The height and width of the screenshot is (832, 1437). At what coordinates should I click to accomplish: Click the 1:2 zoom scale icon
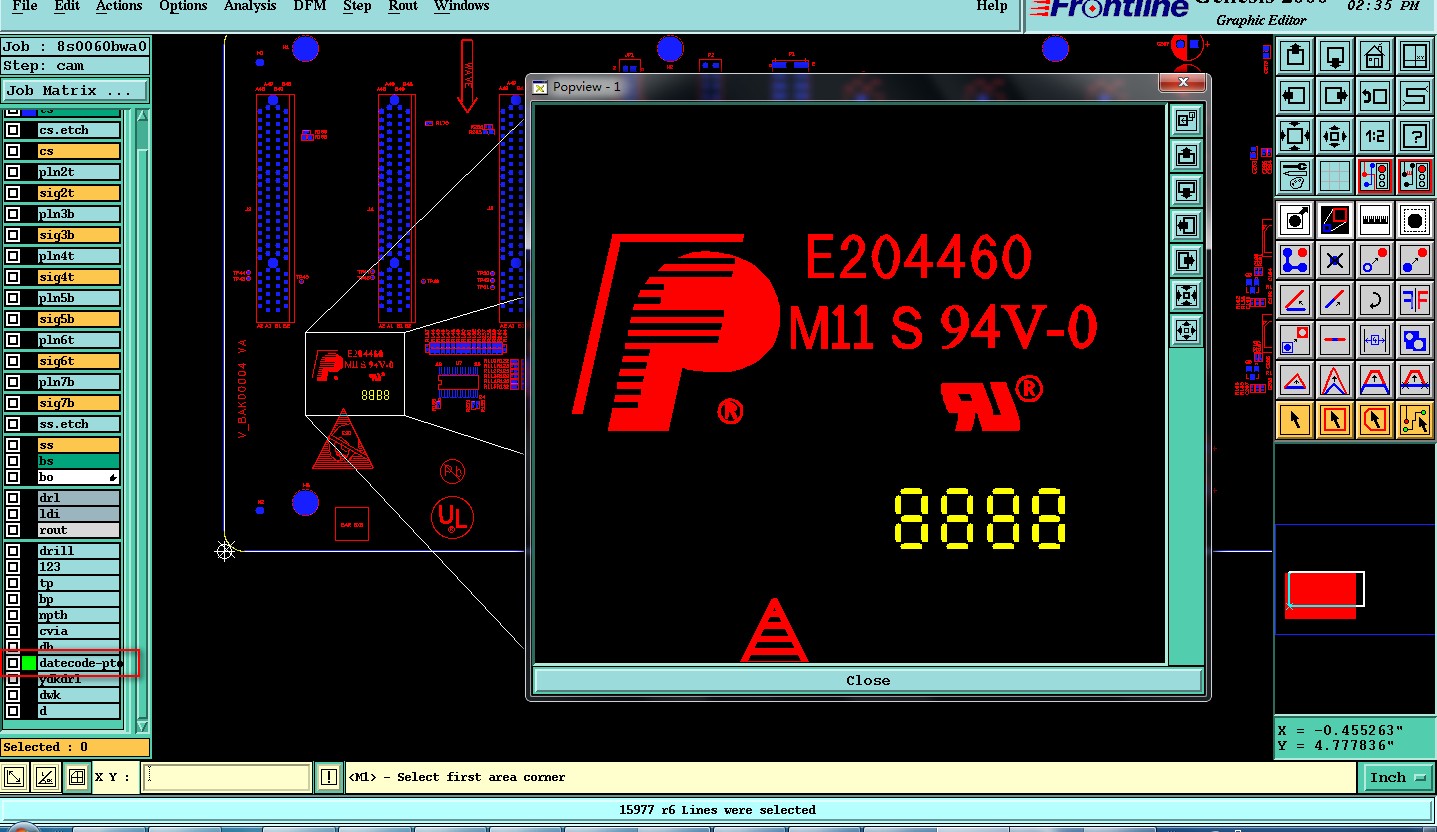pos(1374,136)
